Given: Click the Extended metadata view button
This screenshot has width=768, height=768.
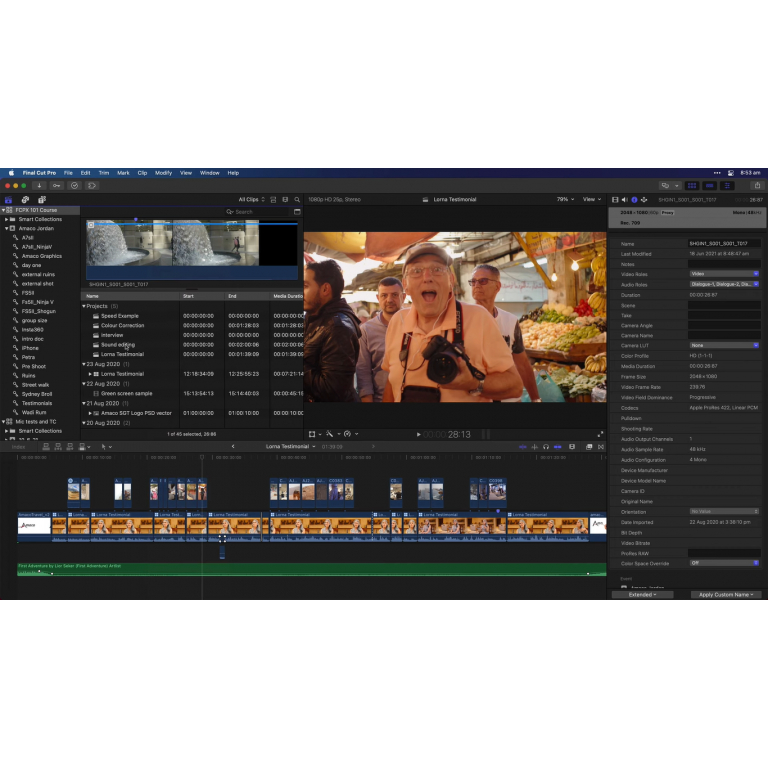Looking at the screenshot, I should click(x=642, y=595).
